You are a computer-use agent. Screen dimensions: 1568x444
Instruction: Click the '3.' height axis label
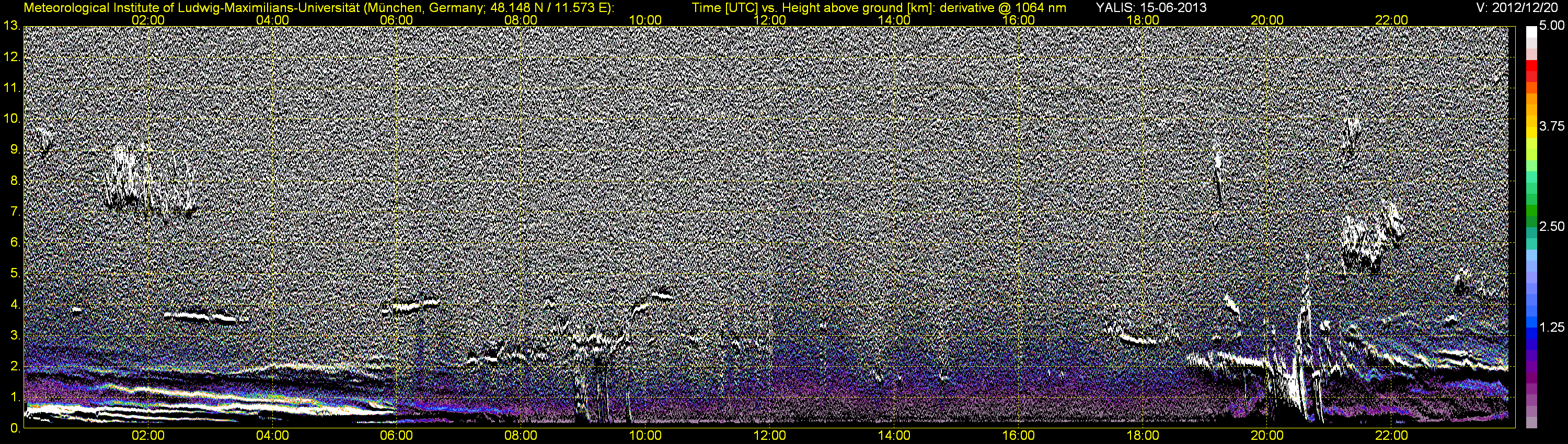[x=15, y=335]
